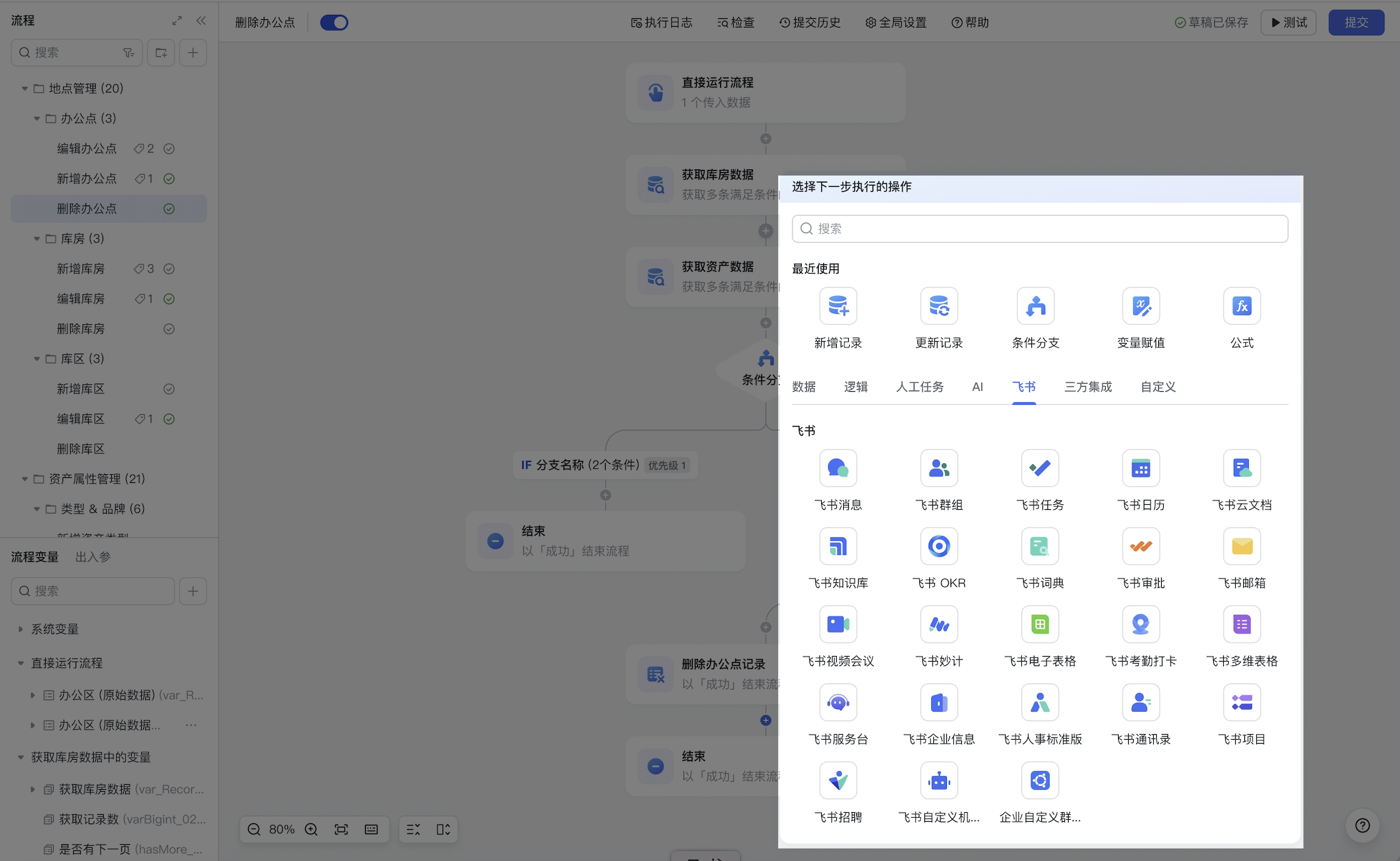The height and width of the screenshot is (861, 1400).
Task: Choose the 变量赋值 action icon
Action: coord(1141,306)
